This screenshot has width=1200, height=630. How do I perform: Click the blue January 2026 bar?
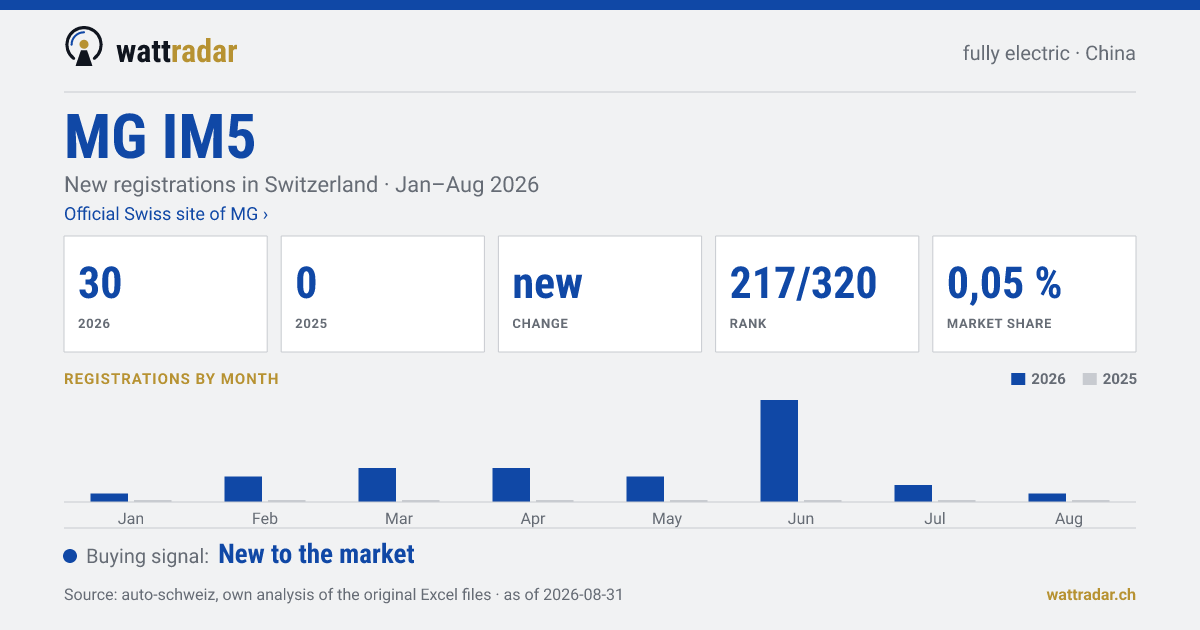tap(109, 497)
